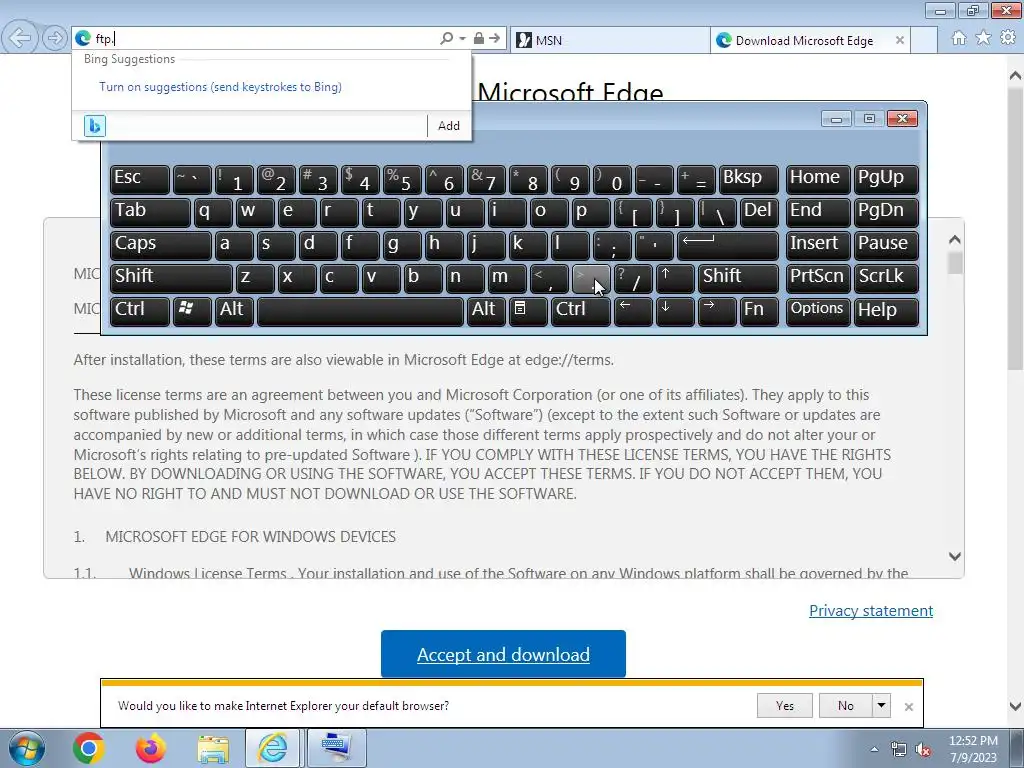Toggle right Ctrl key on on-screen keyboard

tap(581, 311)
